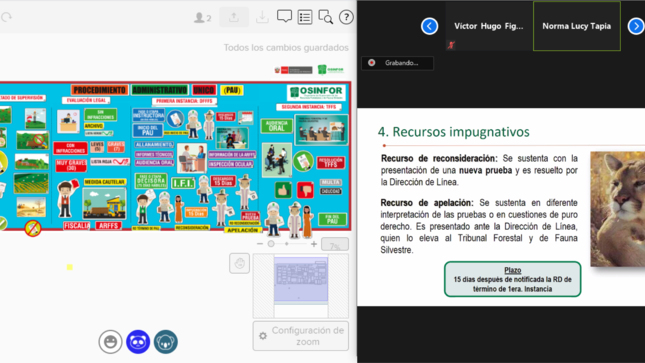Select the SEGUNDA INSTANCIA: TFFS label
The image size is (645, 363).
click(309, 107)
